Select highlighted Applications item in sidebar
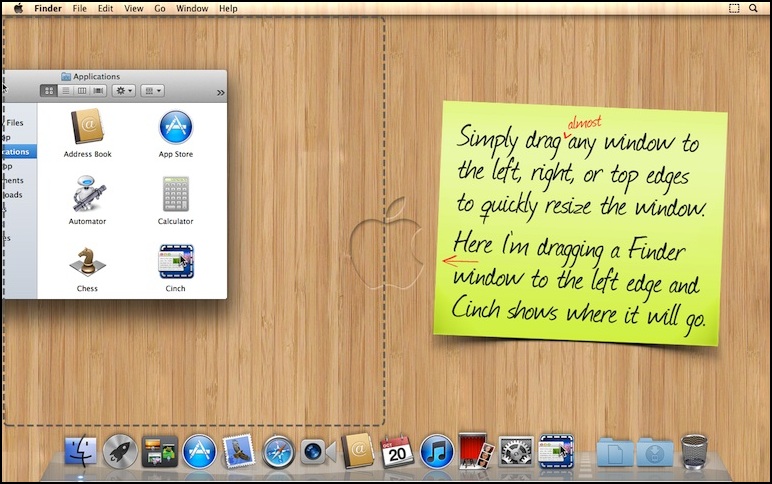The width and height of the screenshot is (772, 484). (x=16, y=152)
